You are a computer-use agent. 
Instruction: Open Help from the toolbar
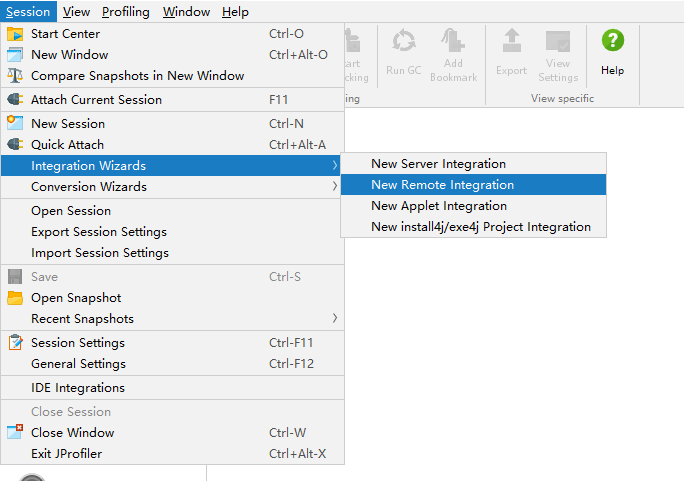pos(612,52)
